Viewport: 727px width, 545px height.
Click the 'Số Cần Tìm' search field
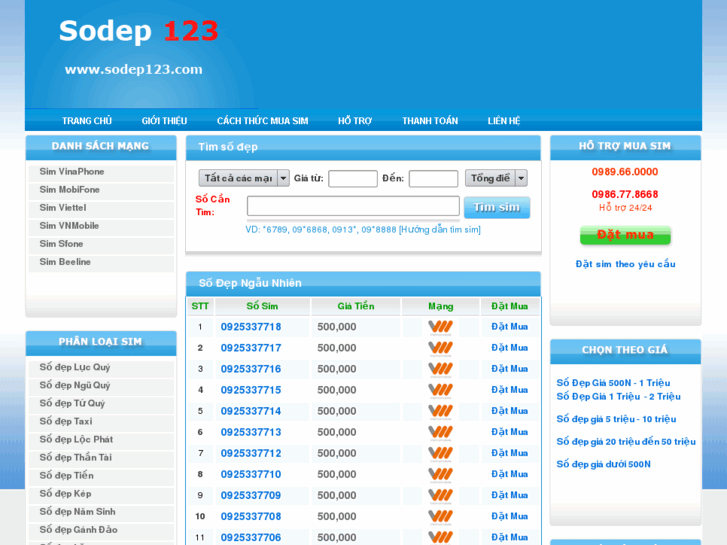pyautogui.click(x=353, y=206)
